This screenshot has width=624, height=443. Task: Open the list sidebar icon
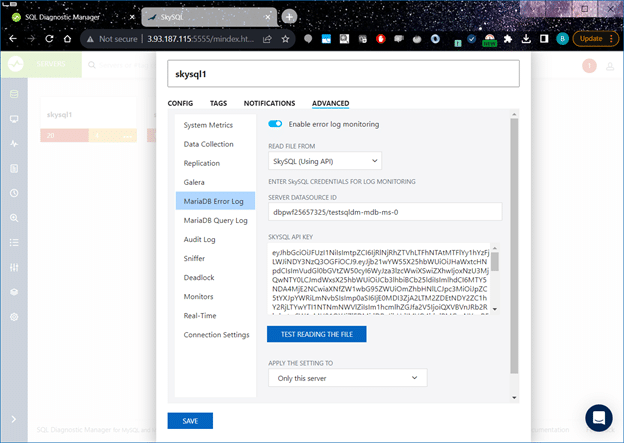[14, 242]
